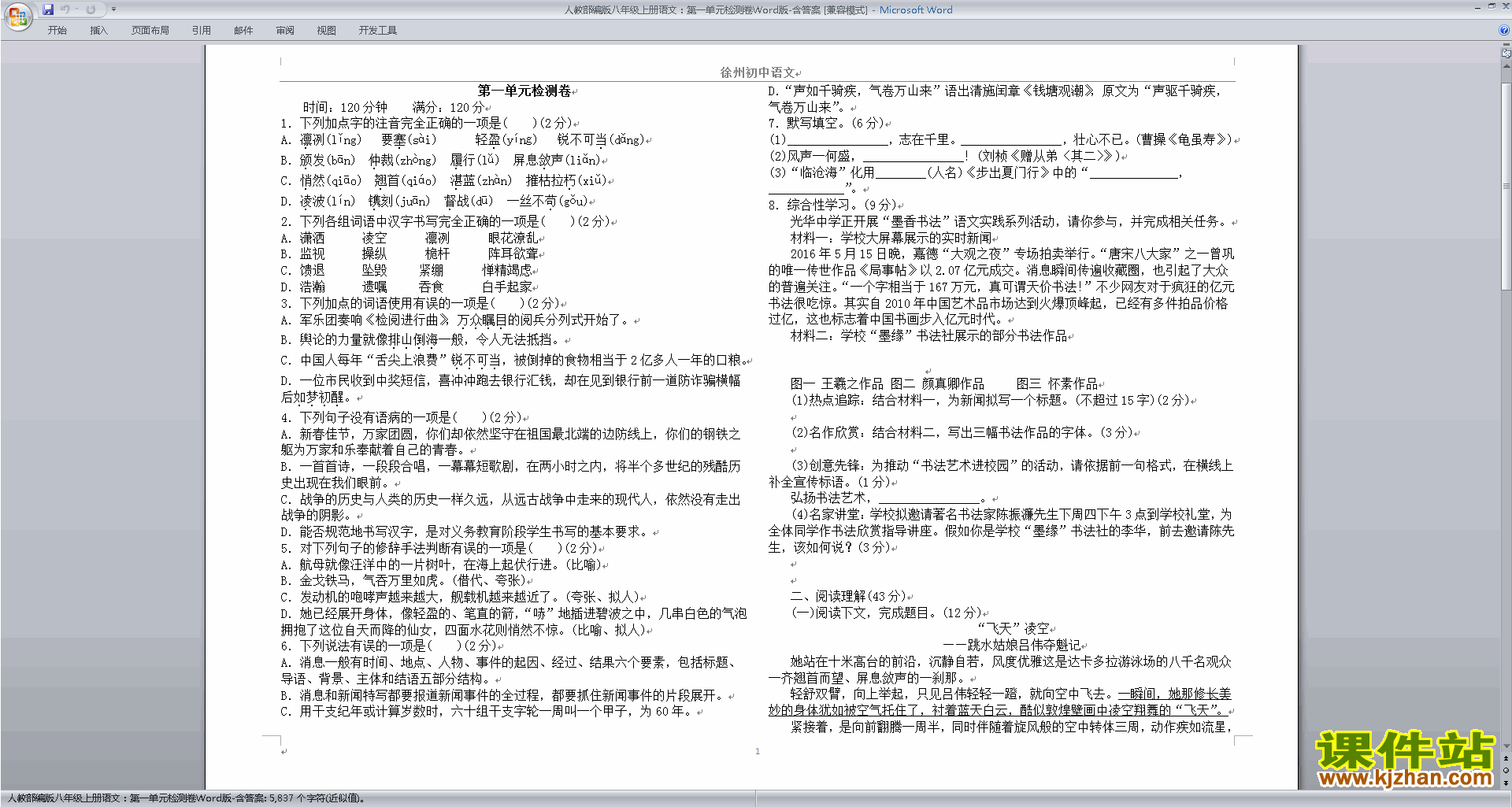The height and width of the screenshot is (807, 1512).
Task: Click the blank line after 弘扬书法艺术
Action: pyautogui.click(x=929, y=498)
